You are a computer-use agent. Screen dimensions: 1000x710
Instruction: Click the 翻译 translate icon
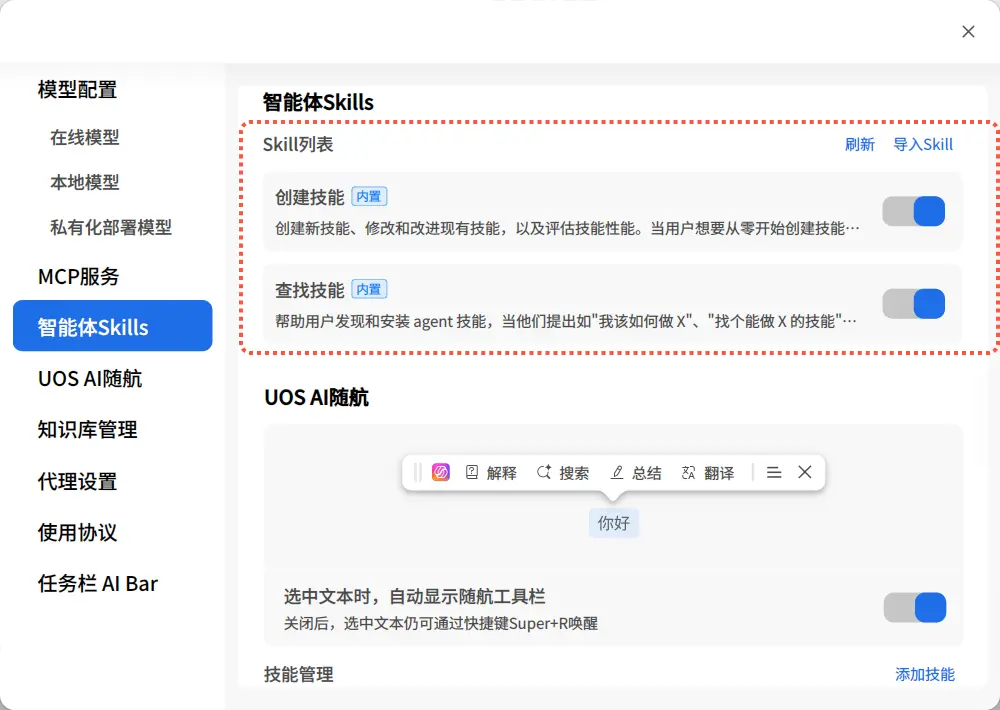(688, 473)
